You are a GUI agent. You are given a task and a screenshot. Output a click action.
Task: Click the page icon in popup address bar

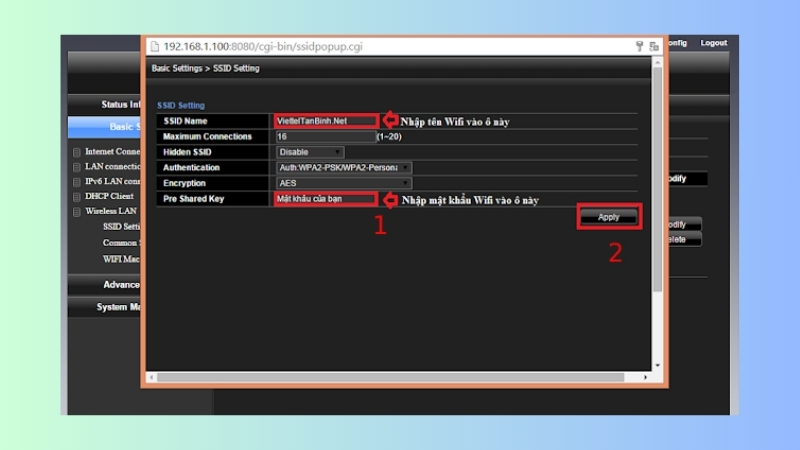(154, 46)
